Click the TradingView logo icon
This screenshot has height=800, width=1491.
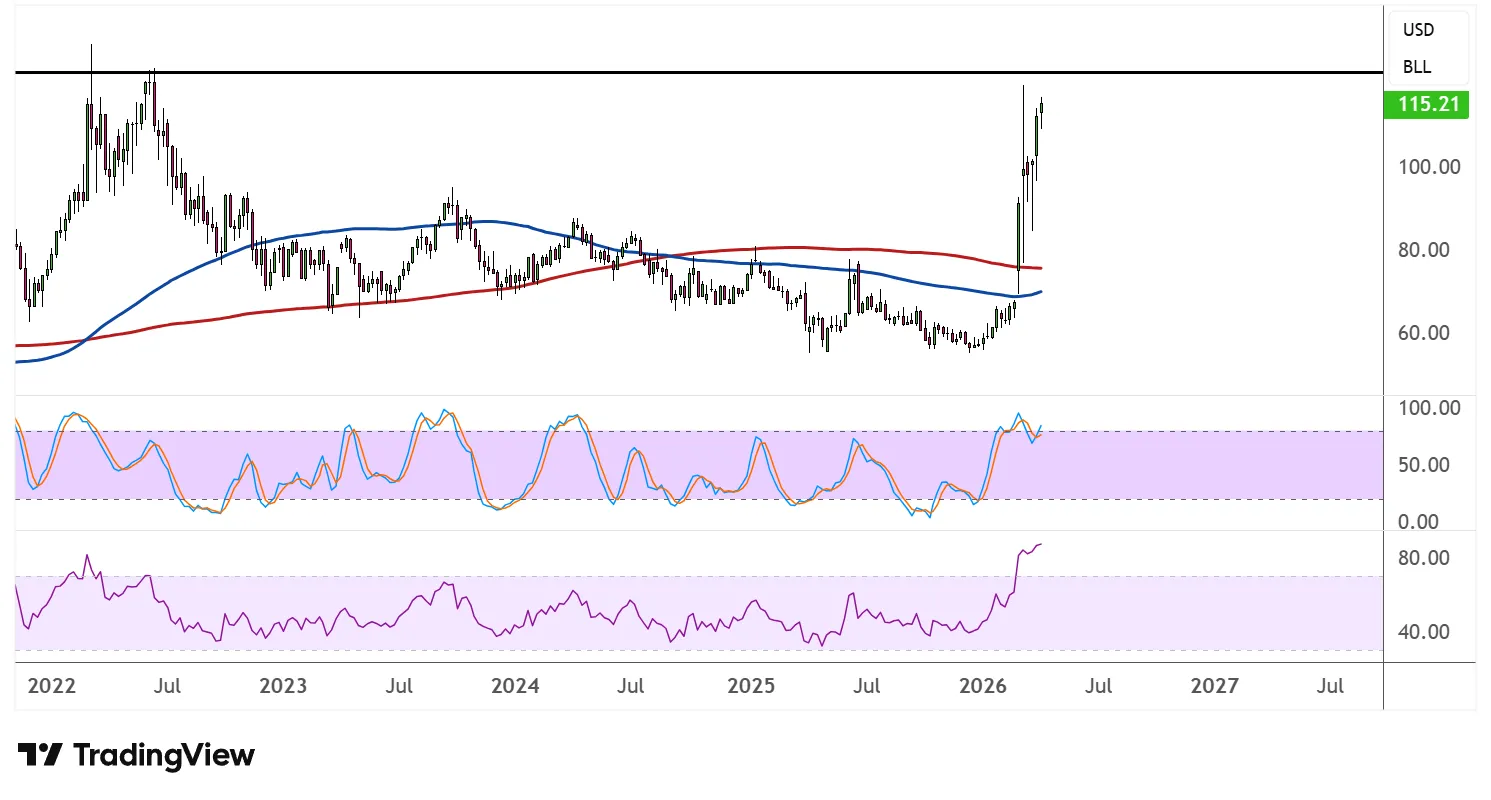tap(41, 755)
